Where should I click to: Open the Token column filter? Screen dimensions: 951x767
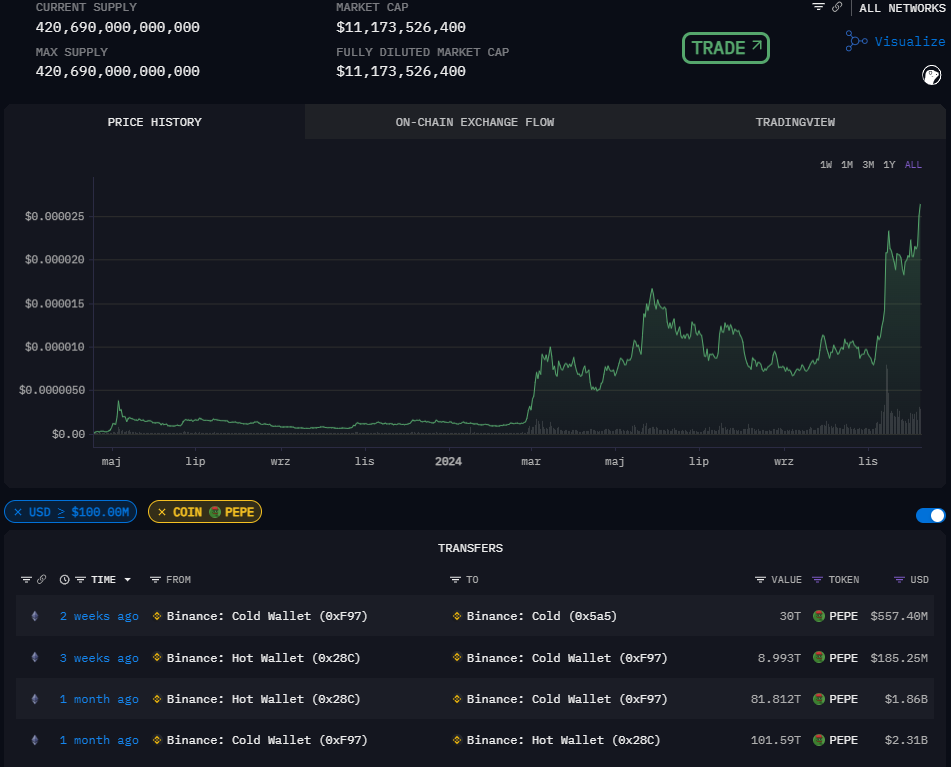818,580
